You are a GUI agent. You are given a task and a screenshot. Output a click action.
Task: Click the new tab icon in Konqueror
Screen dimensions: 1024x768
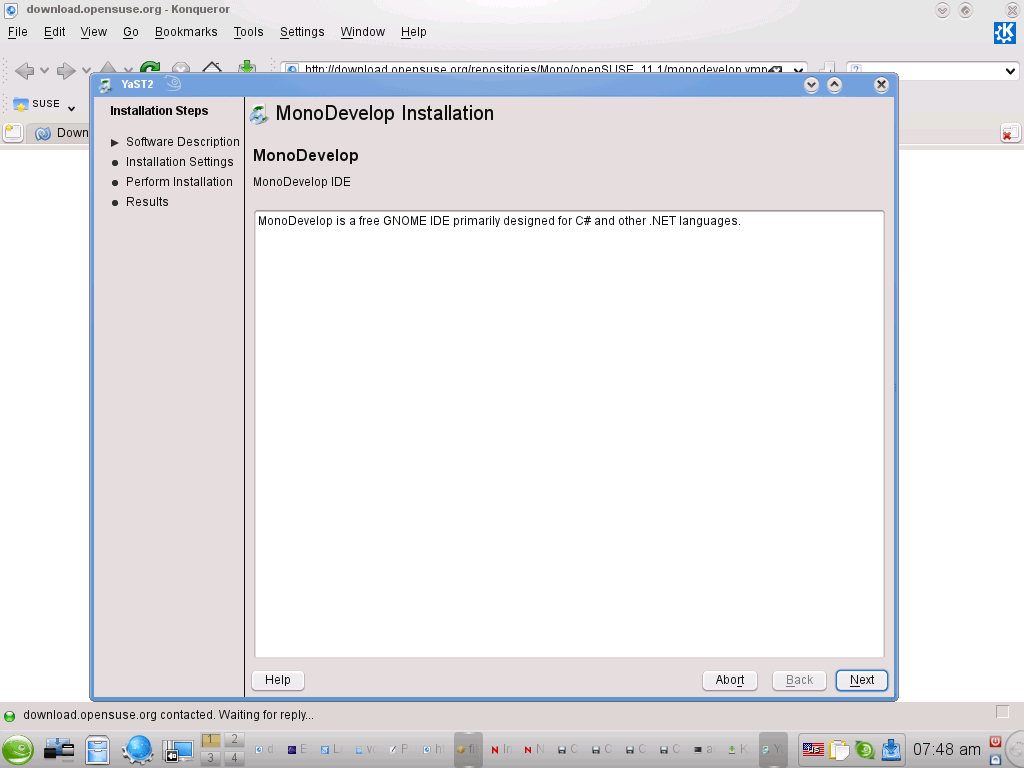12,133
